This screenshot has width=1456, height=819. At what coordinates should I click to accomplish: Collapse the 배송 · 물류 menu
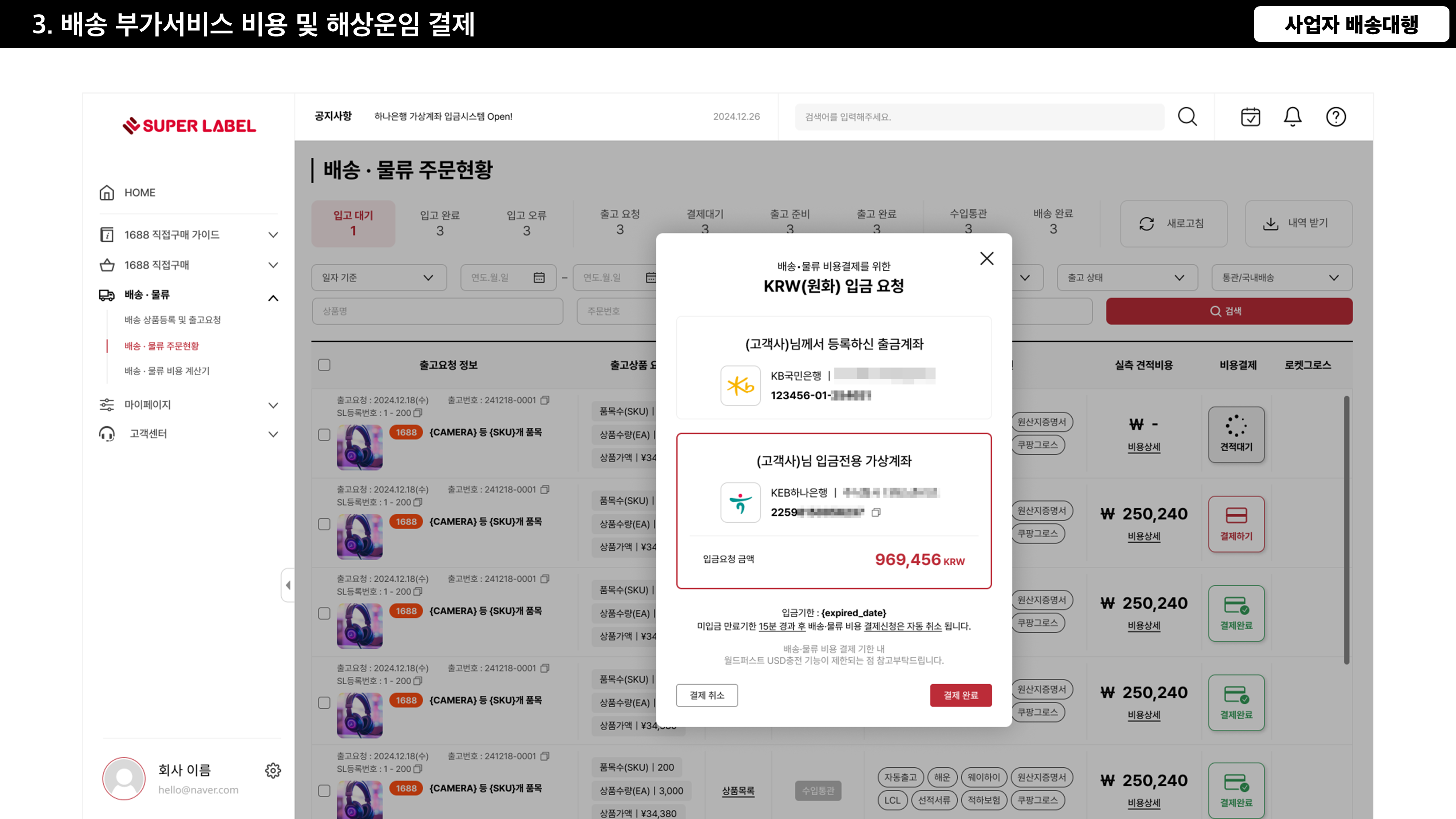[x=273, y=298]
